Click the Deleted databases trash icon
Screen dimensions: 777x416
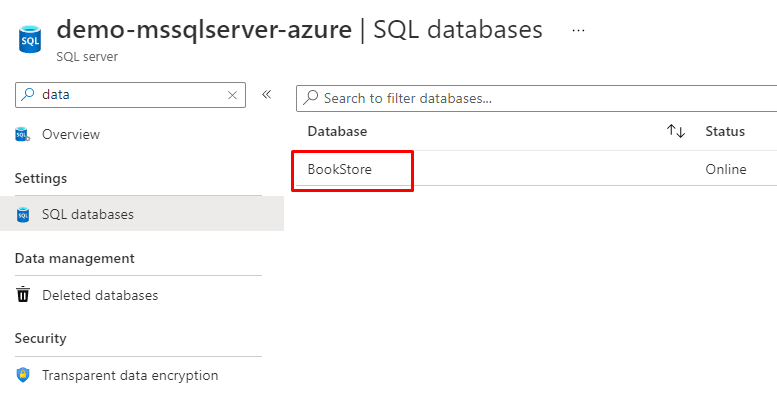[x=23, y=295]
